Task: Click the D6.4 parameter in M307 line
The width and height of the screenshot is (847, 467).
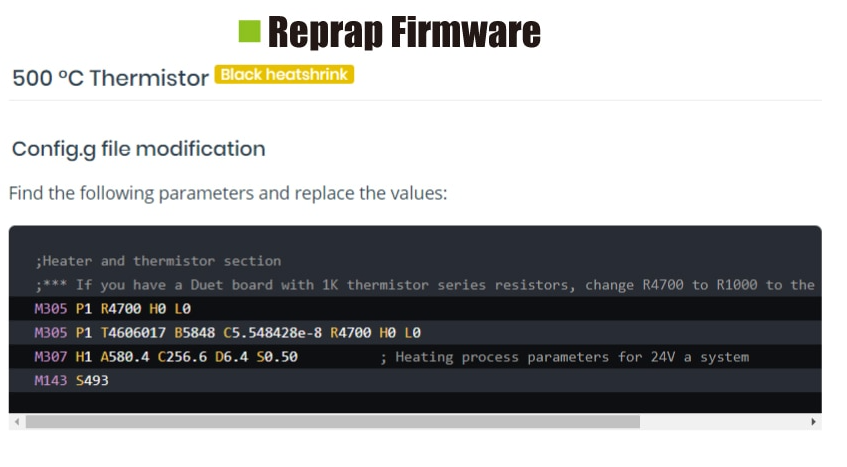Action: click(x=231, y=357)
